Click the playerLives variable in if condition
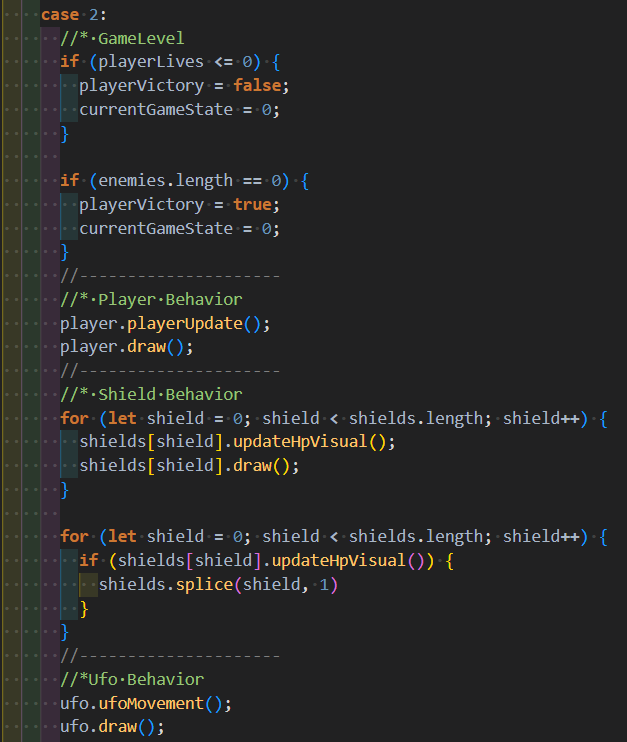The width and height of the screenshot is (627, 742). [150, 62]
